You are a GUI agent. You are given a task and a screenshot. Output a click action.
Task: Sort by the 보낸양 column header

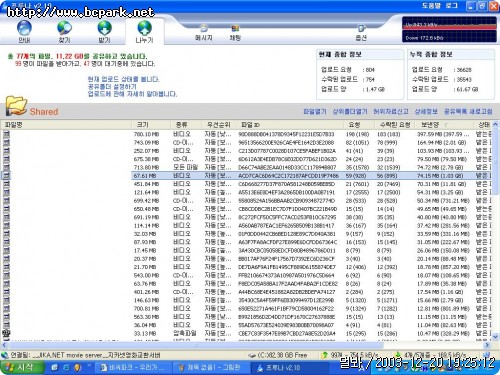(444, 125)
